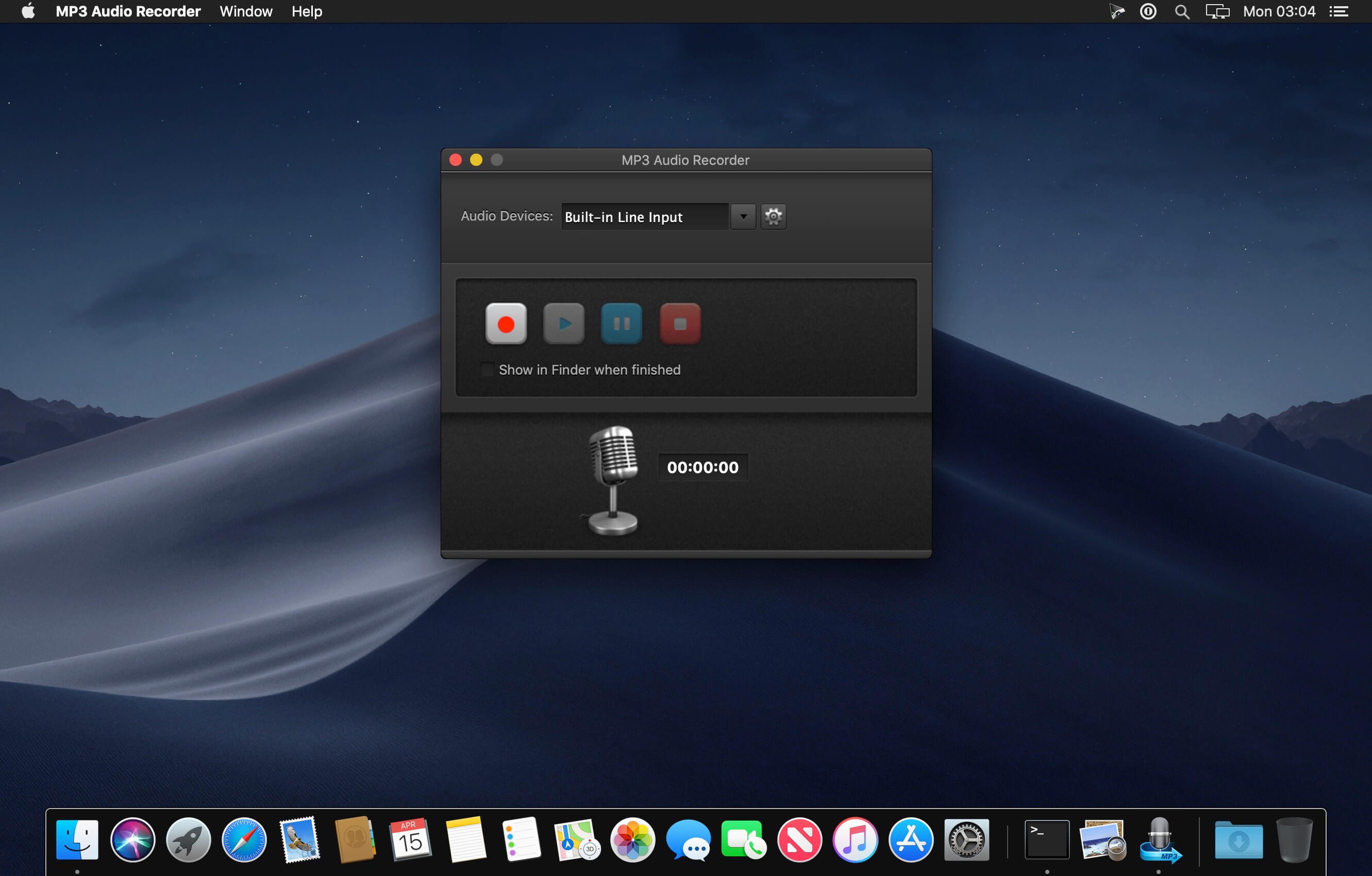Expand the Audio Devices dropdown arrow
Image resolution: width=1372 pixels, height=876 pixels.
click(x=743, y=216)
